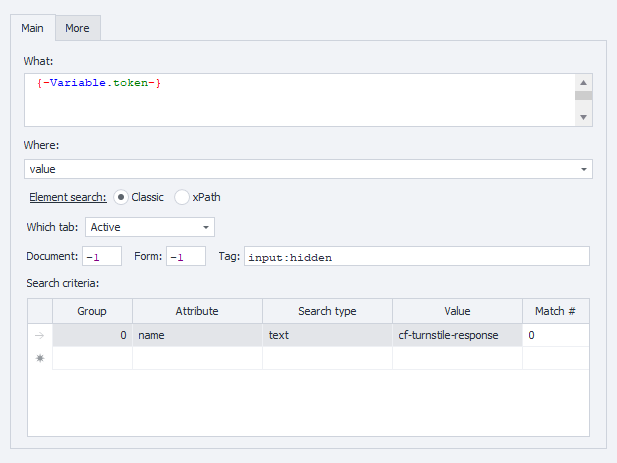Click the Attribute column header

[197, 311]
